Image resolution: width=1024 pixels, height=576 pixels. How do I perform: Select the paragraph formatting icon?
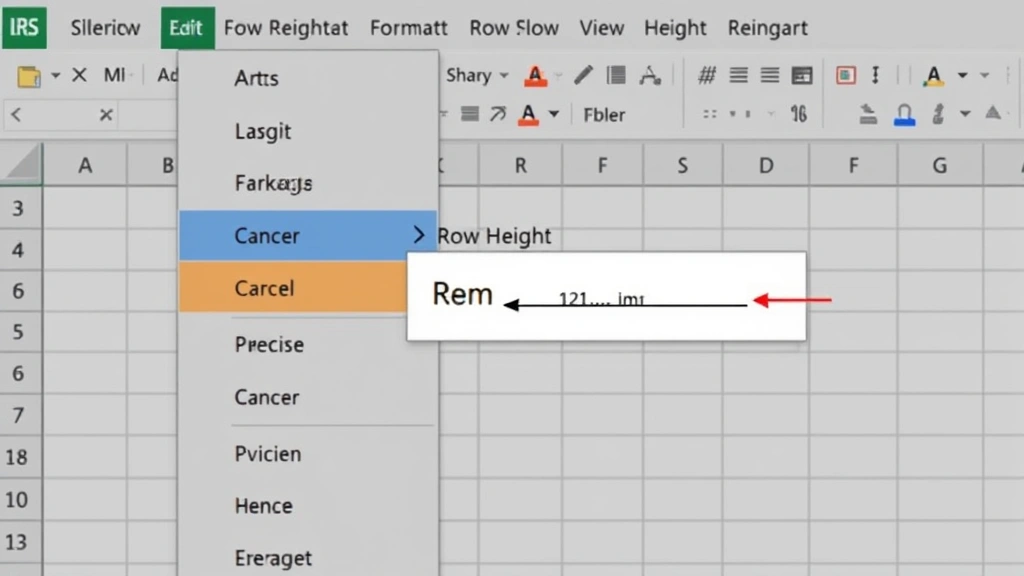coord(618,75)
